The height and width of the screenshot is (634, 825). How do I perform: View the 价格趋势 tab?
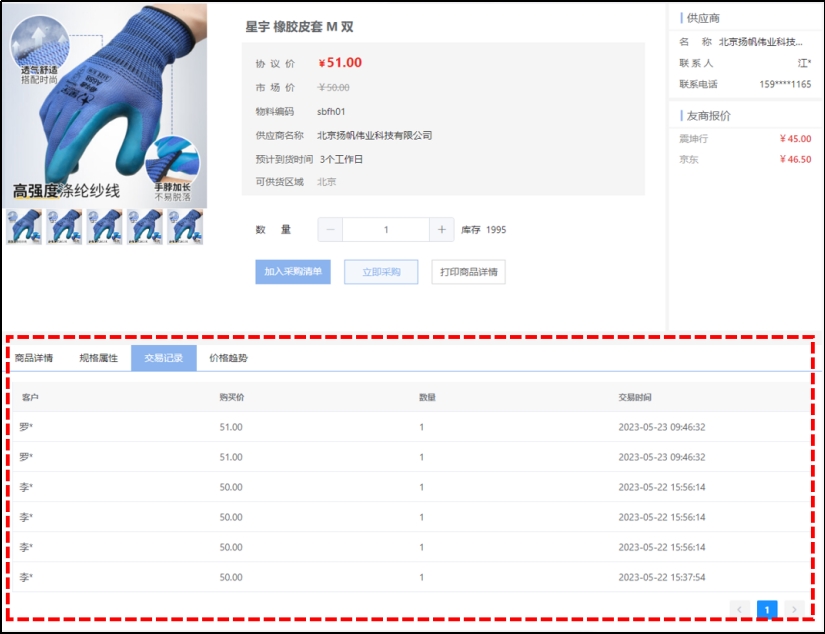coord(229,358)
